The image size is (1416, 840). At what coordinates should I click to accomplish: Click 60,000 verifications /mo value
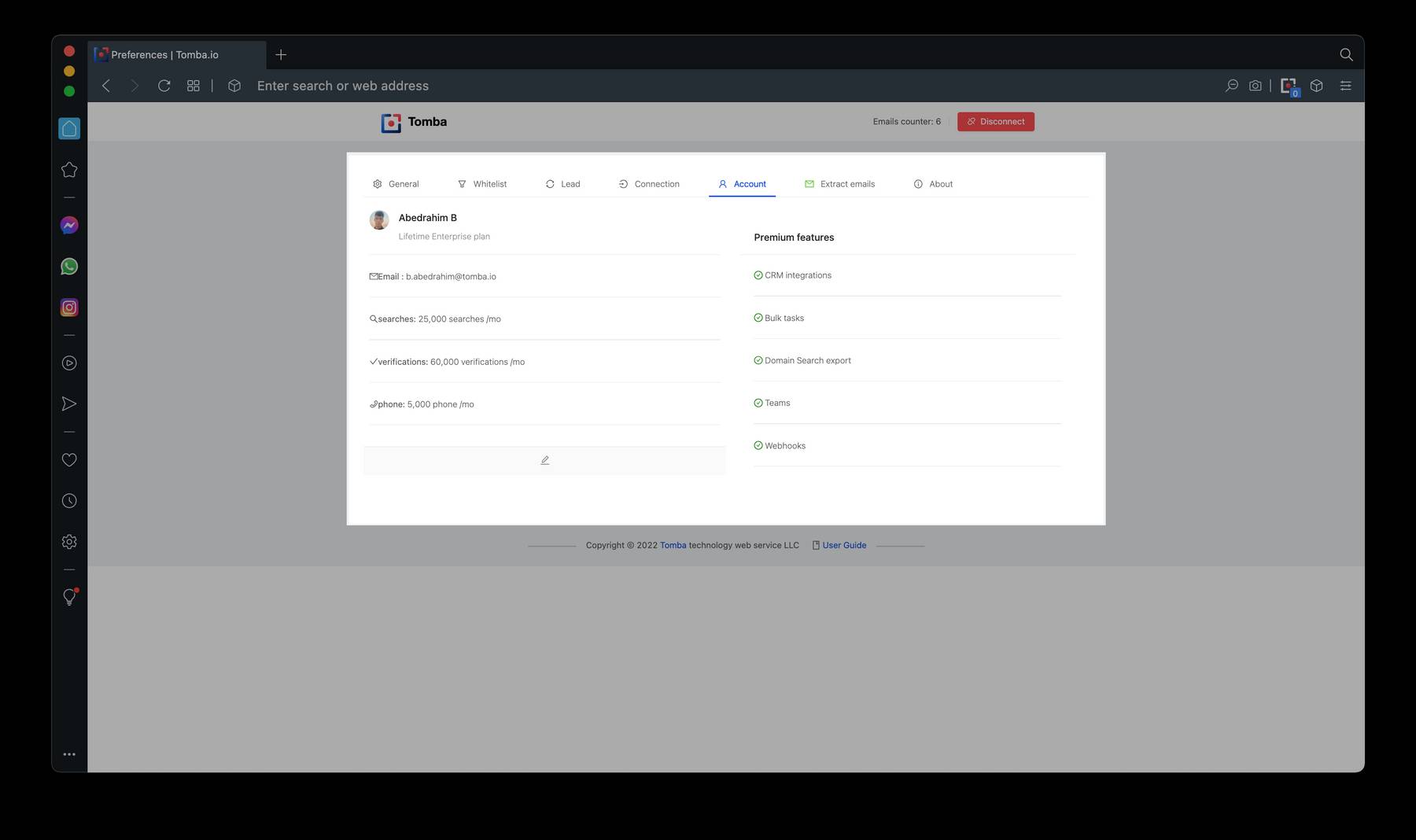pos(478,362)
